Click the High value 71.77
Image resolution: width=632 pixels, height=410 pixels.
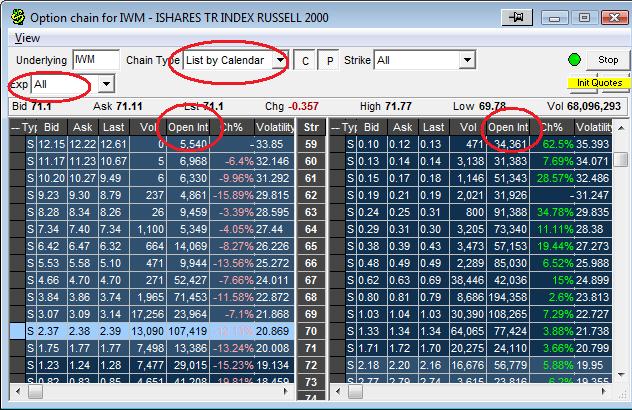tap(398, 106)
